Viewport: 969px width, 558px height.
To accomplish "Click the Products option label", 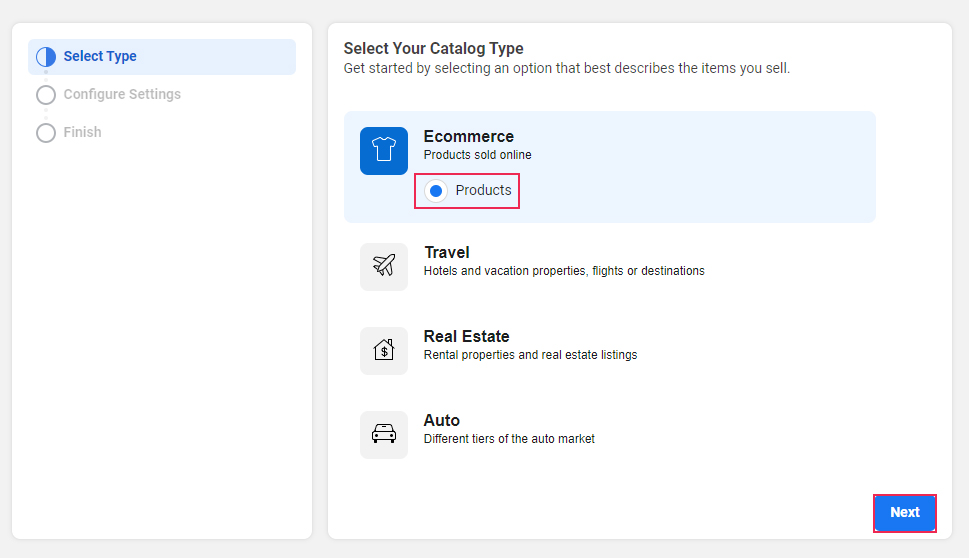I will pyautogui.click(x=483, y=190).
